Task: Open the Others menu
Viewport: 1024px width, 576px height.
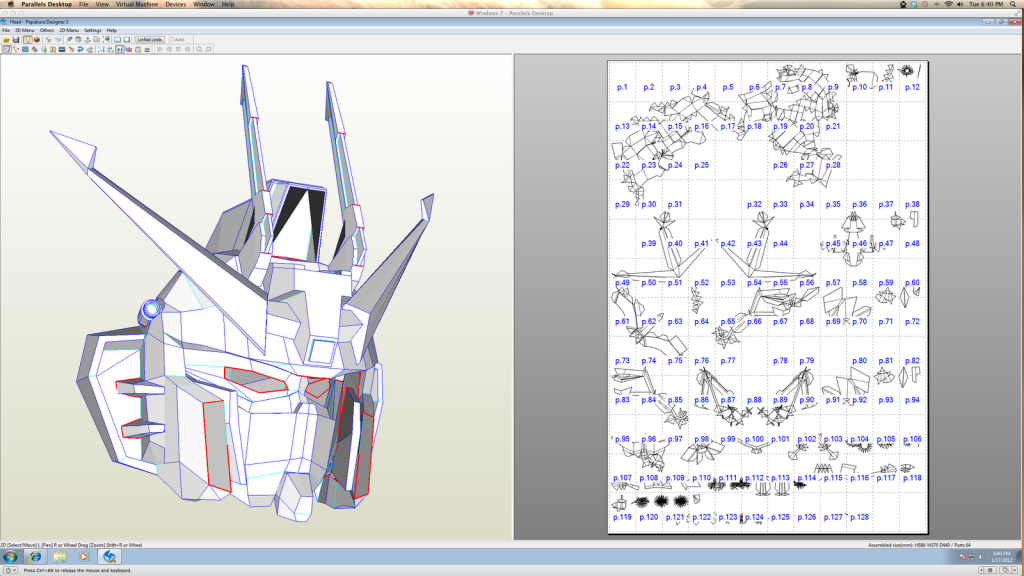Action: 47,30
